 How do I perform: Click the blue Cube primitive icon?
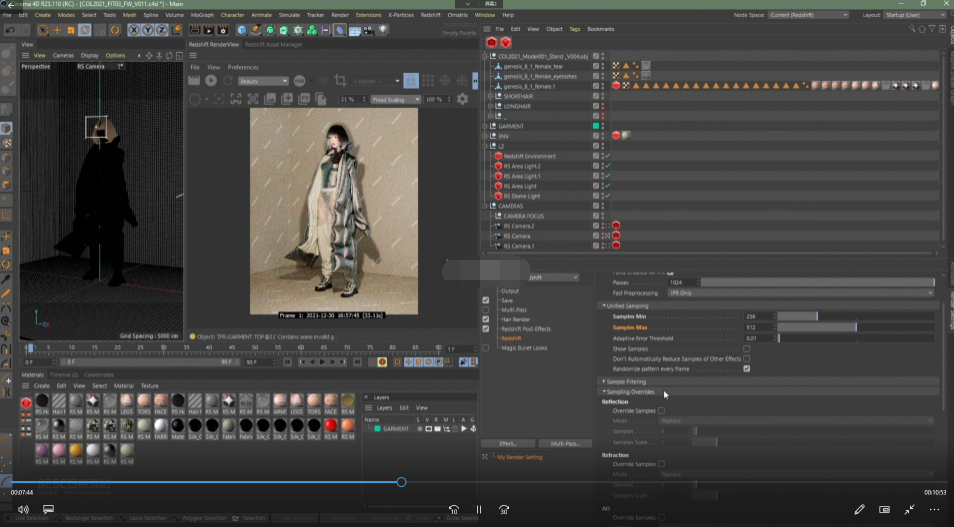click(x=242, y=30)
